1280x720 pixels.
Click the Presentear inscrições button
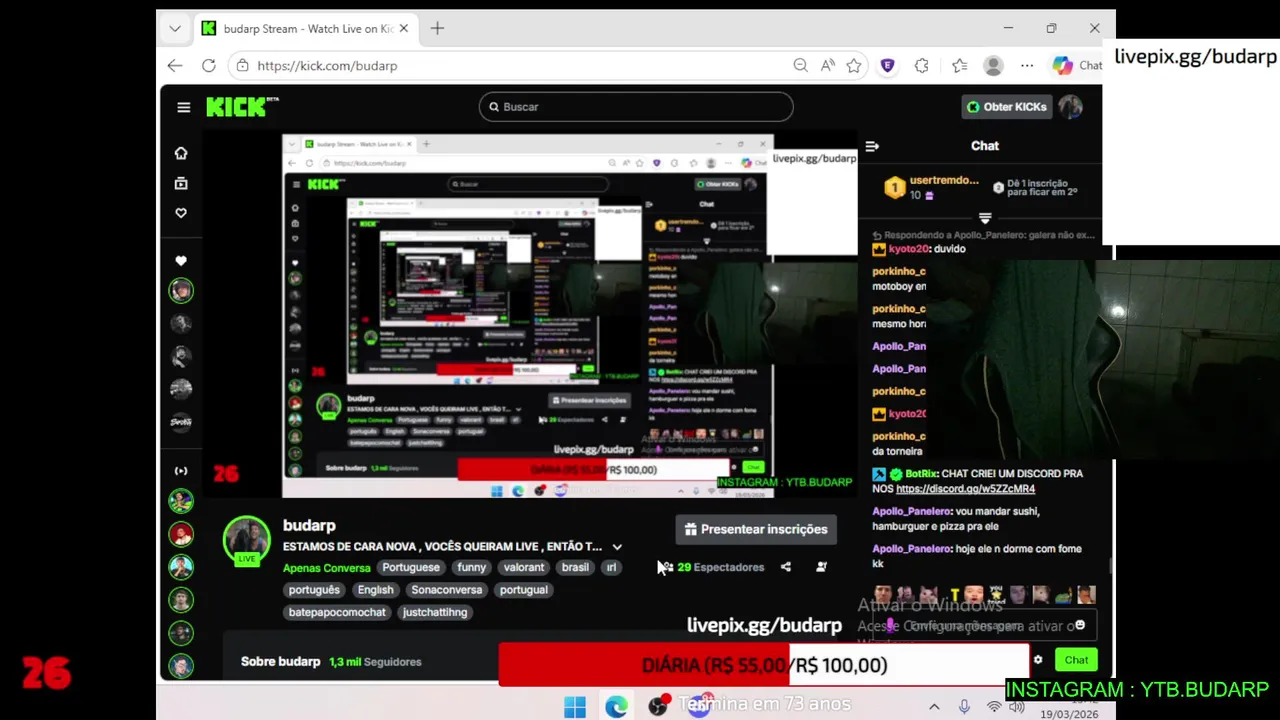tap(756, 529)
